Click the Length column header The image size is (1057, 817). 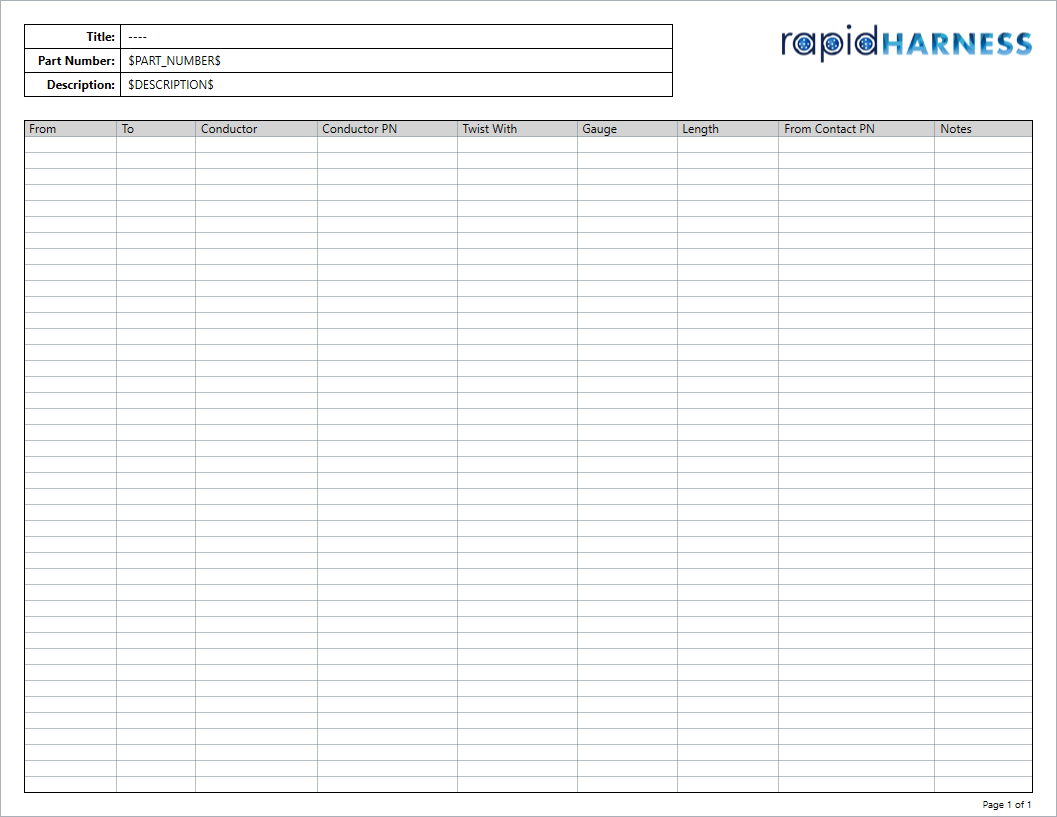(727, 129)
